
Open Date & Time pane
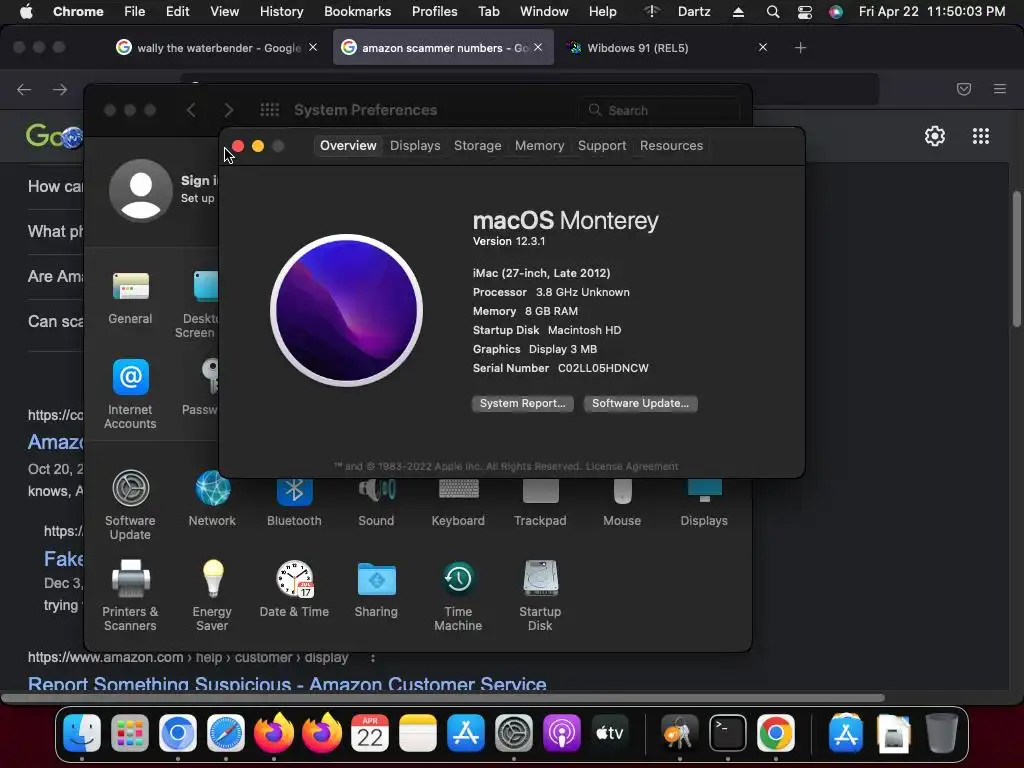(294, 588)
